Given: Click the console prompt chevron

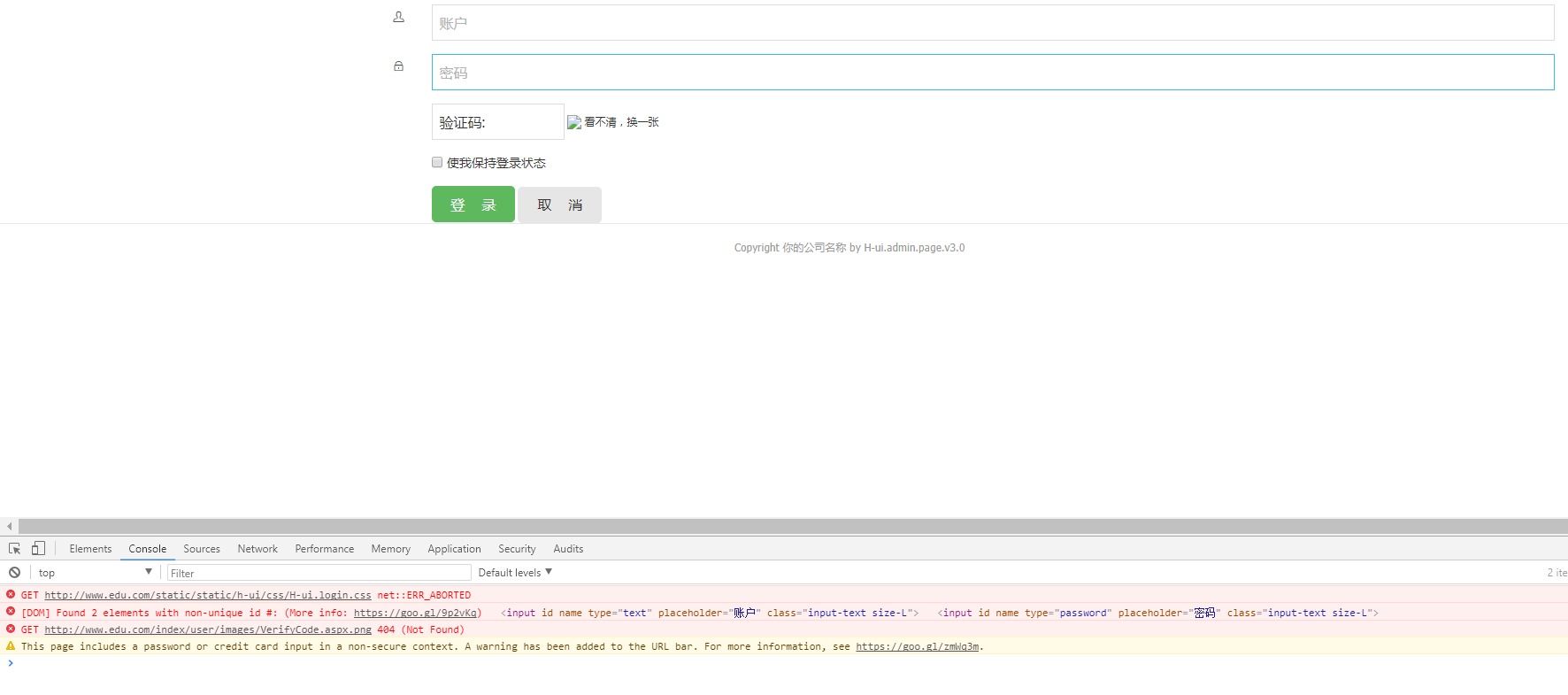Looking at the screenshot, I should [x=11, y=663].
